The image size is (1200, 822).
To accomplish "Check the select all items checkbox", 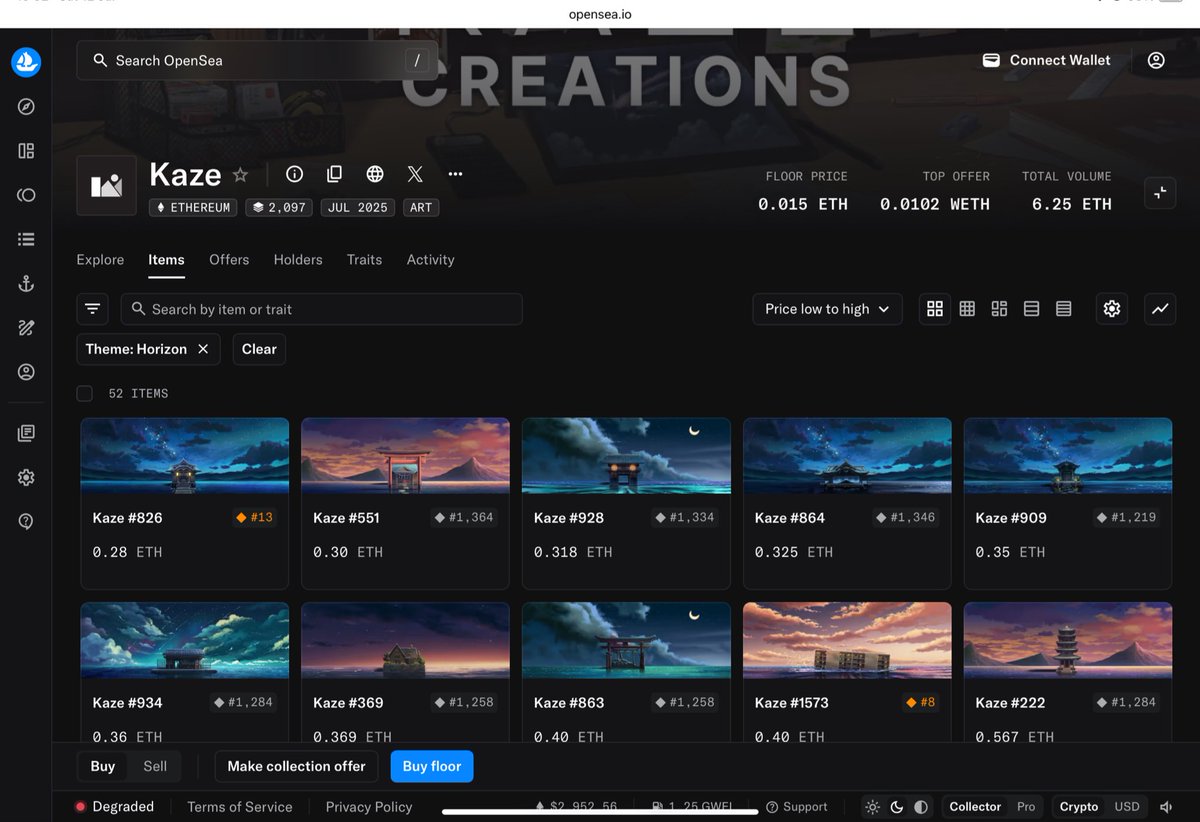I will click(x=85, y=393).
